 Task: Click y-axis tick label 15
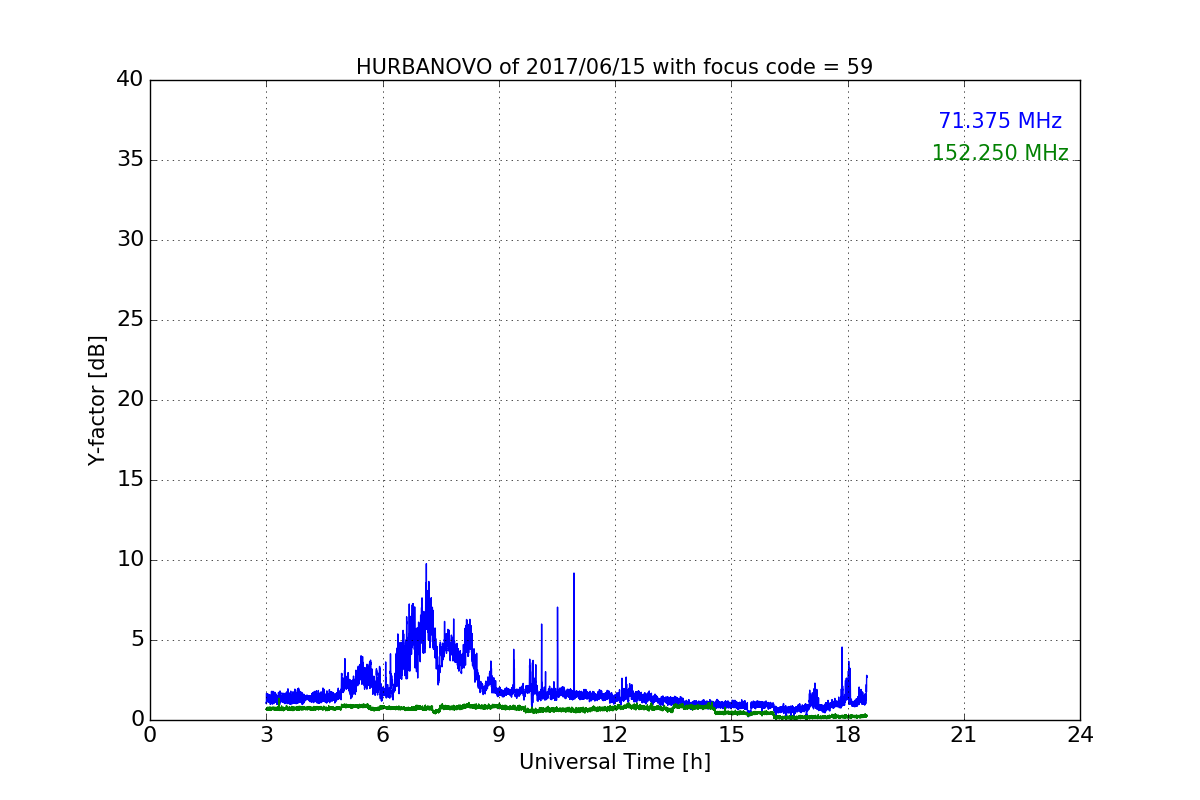130,480
